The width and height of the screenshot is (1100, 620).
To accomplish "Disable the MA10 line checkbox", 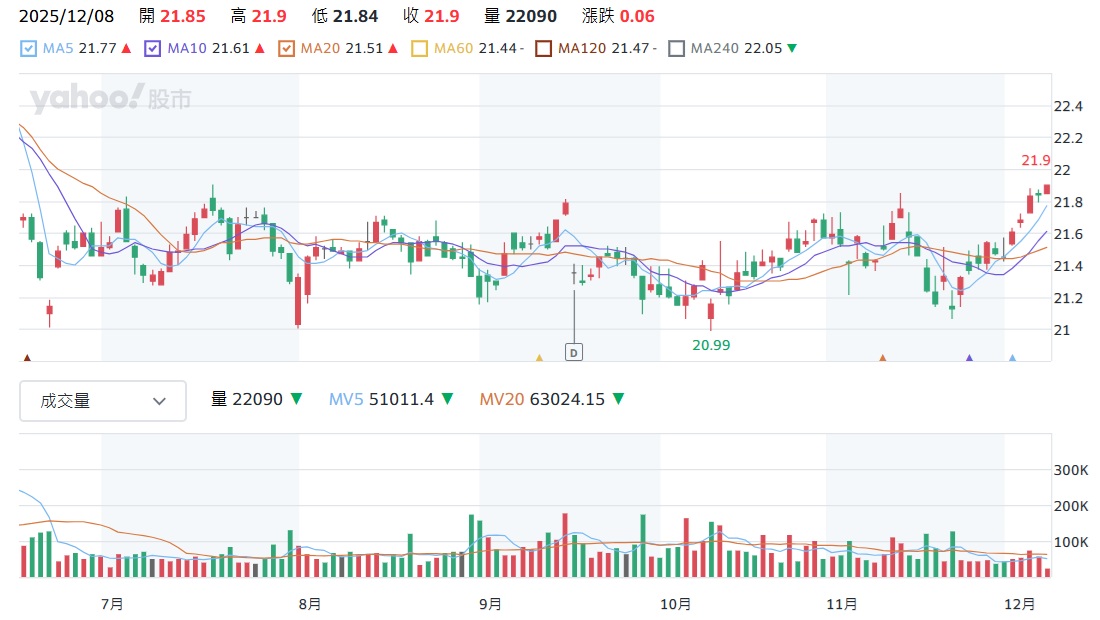I will [152, 48].
